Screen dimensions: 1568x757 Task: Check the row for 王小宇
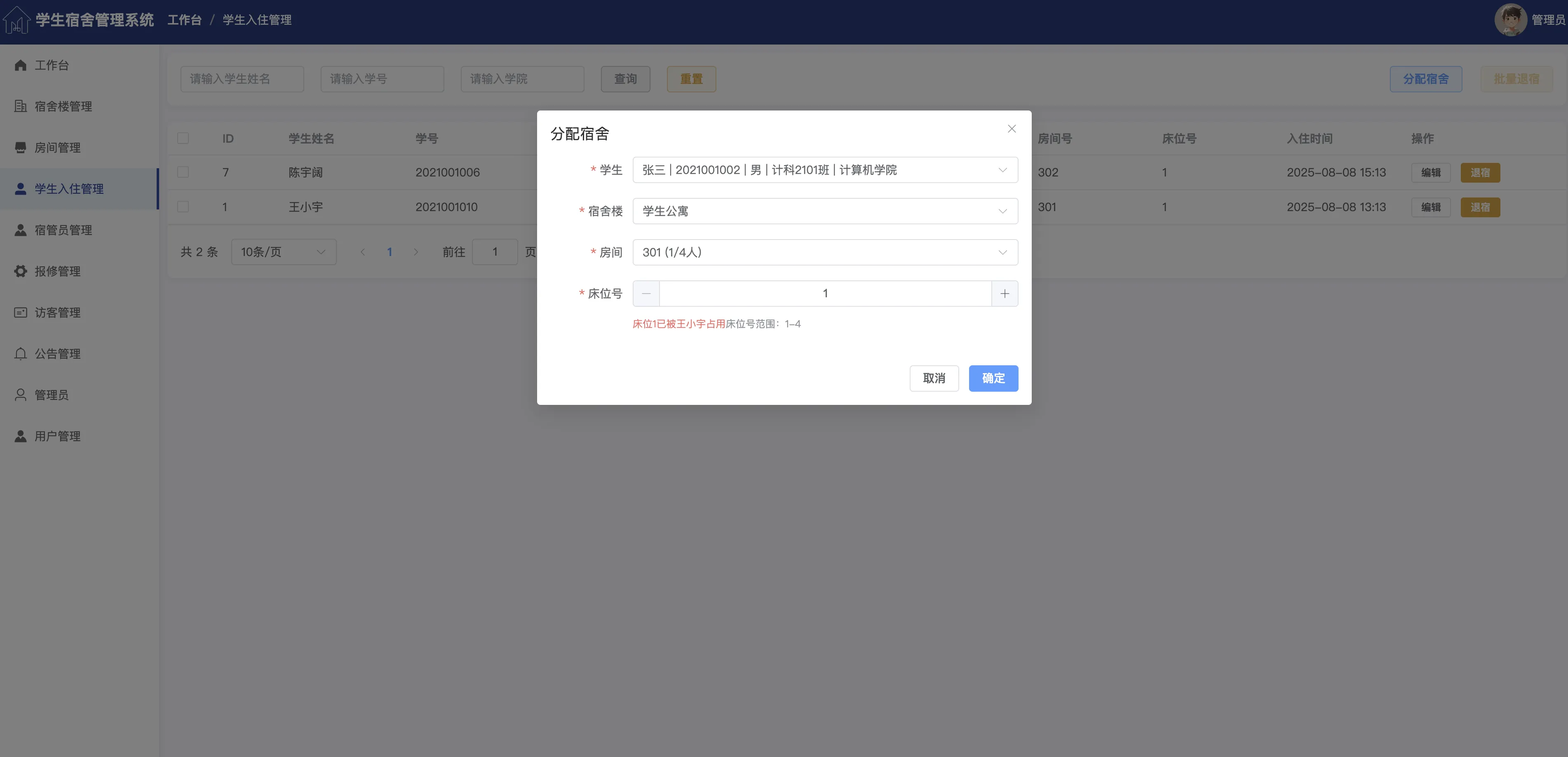click(183, 207)
